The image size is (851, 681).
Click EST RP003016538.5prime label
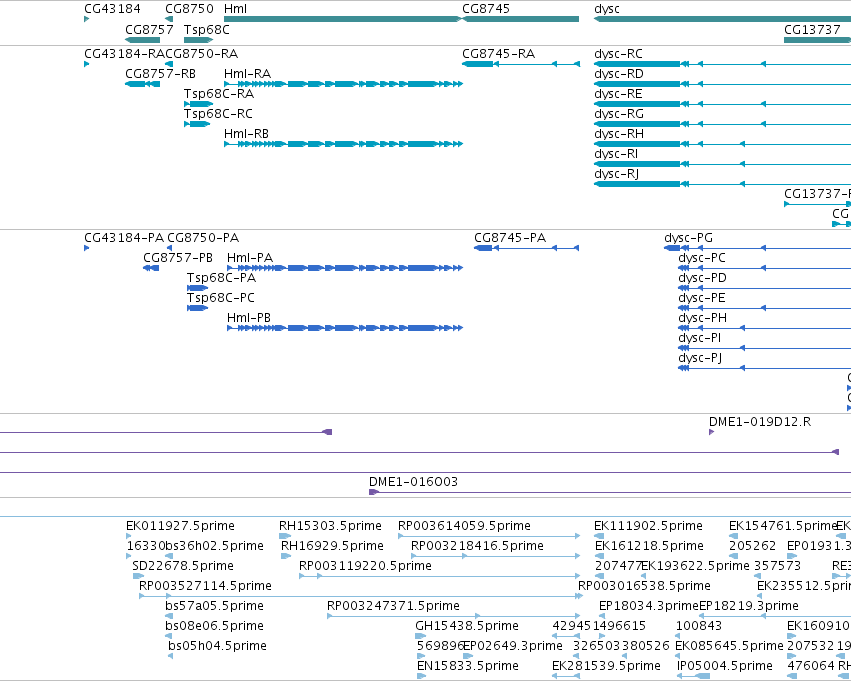[x=644, y=586]
